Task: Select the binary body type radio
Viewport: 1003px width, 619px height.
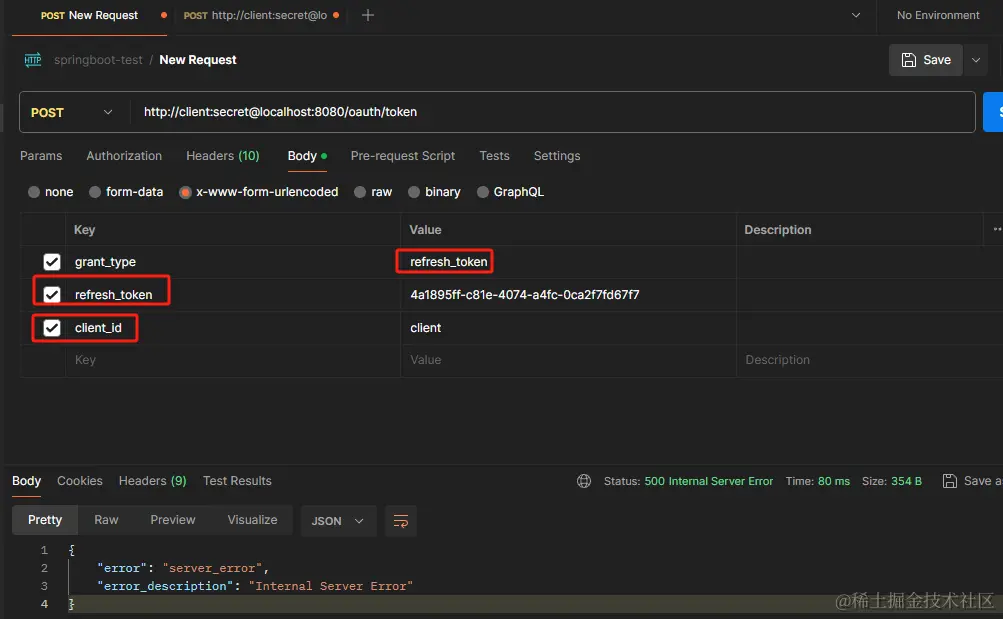Action: click(x=414, y=192)
